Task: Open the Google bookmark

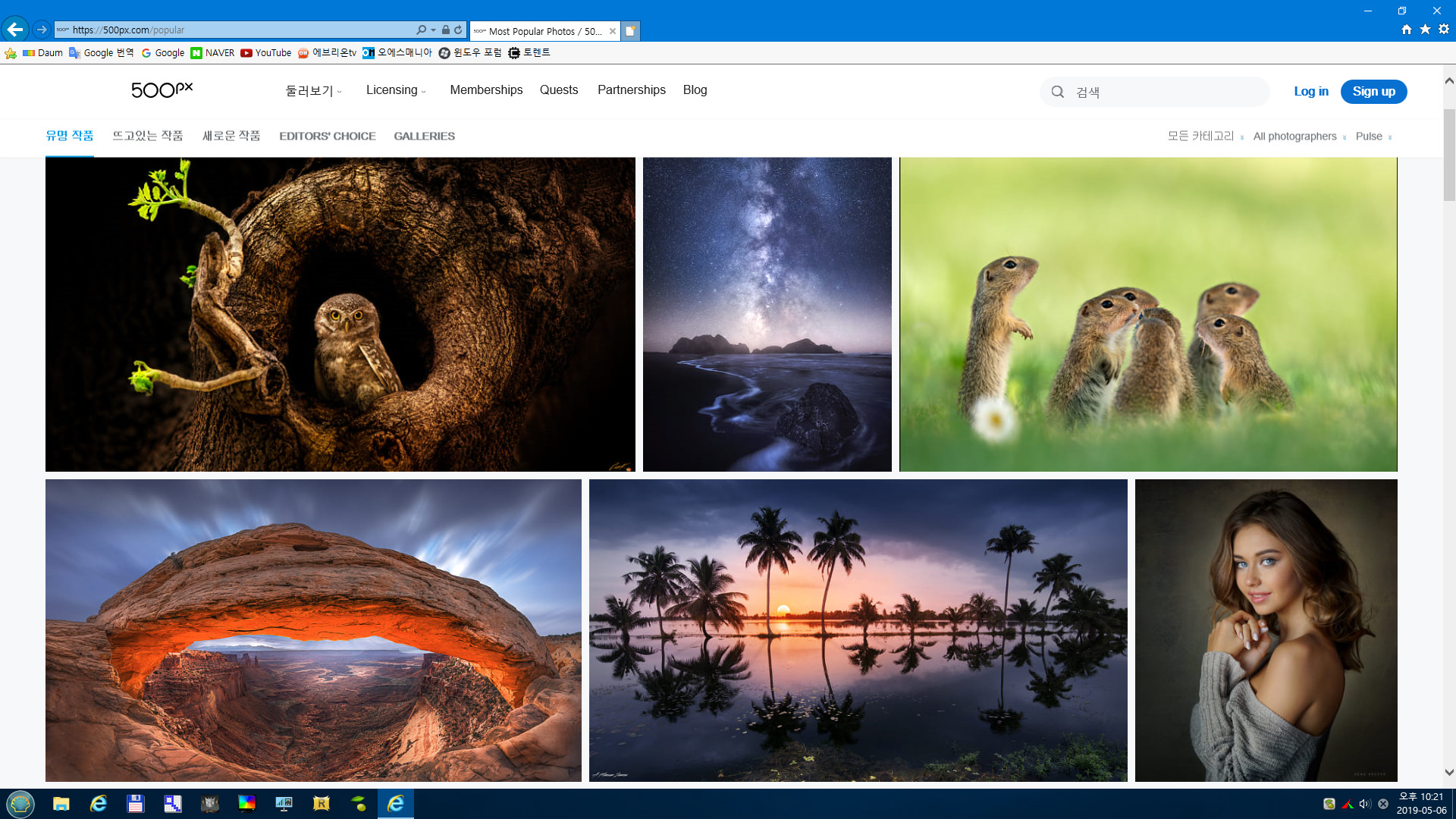Action: coord(162,53)
